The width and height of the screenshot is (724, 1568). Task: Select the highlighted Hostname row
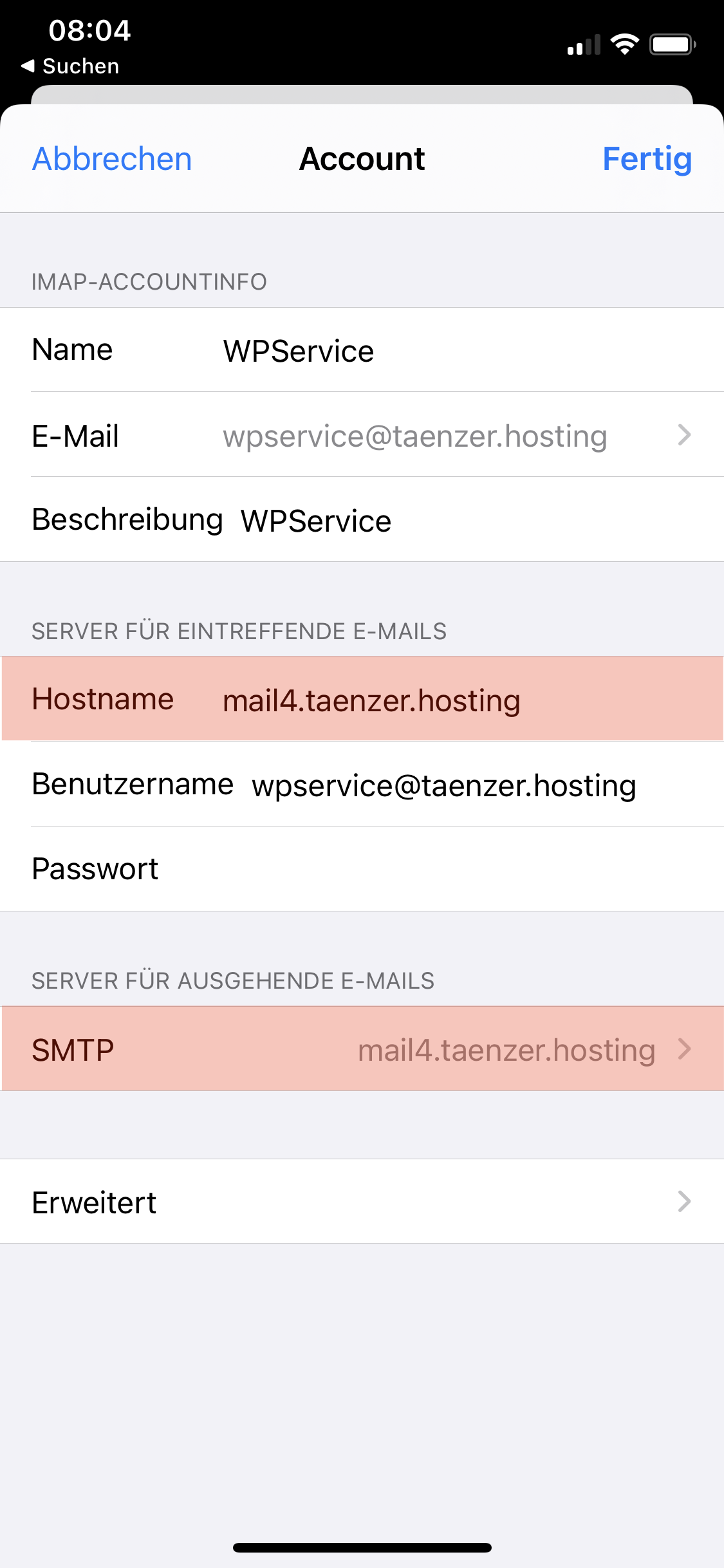coord(362,699)
